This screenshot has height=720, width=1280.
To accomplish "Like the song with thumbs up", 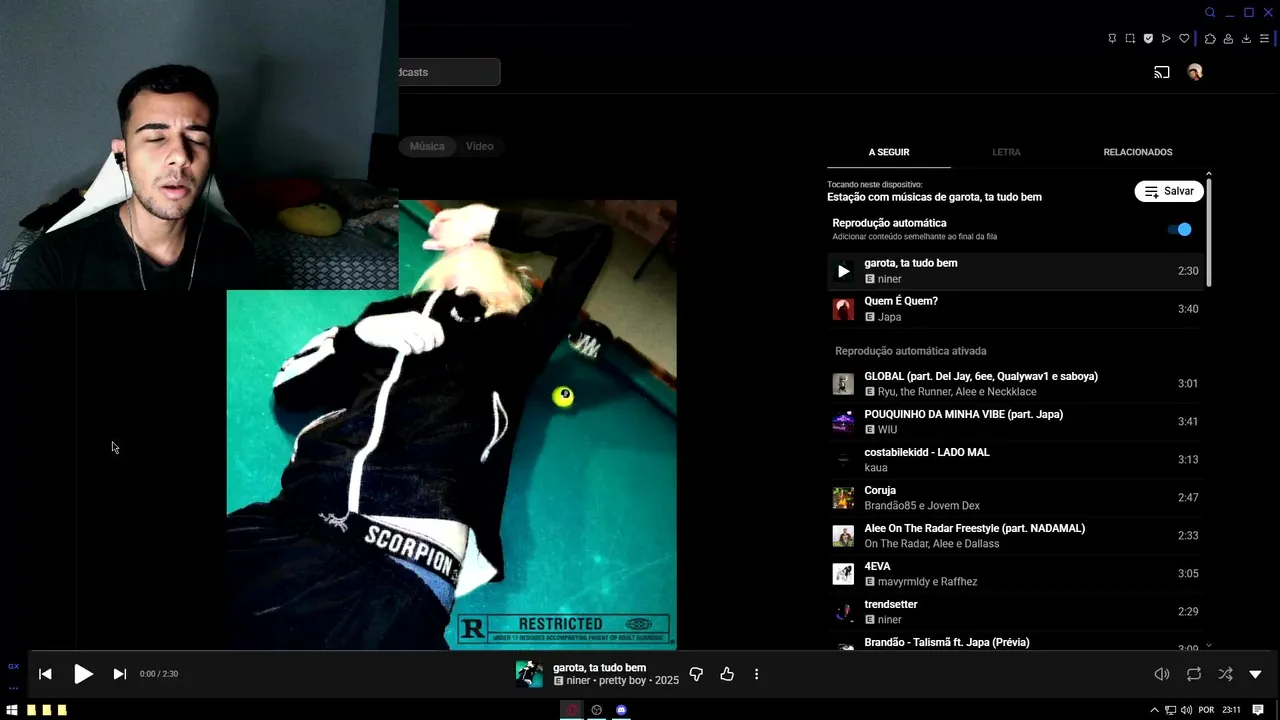I will (727, 674).
